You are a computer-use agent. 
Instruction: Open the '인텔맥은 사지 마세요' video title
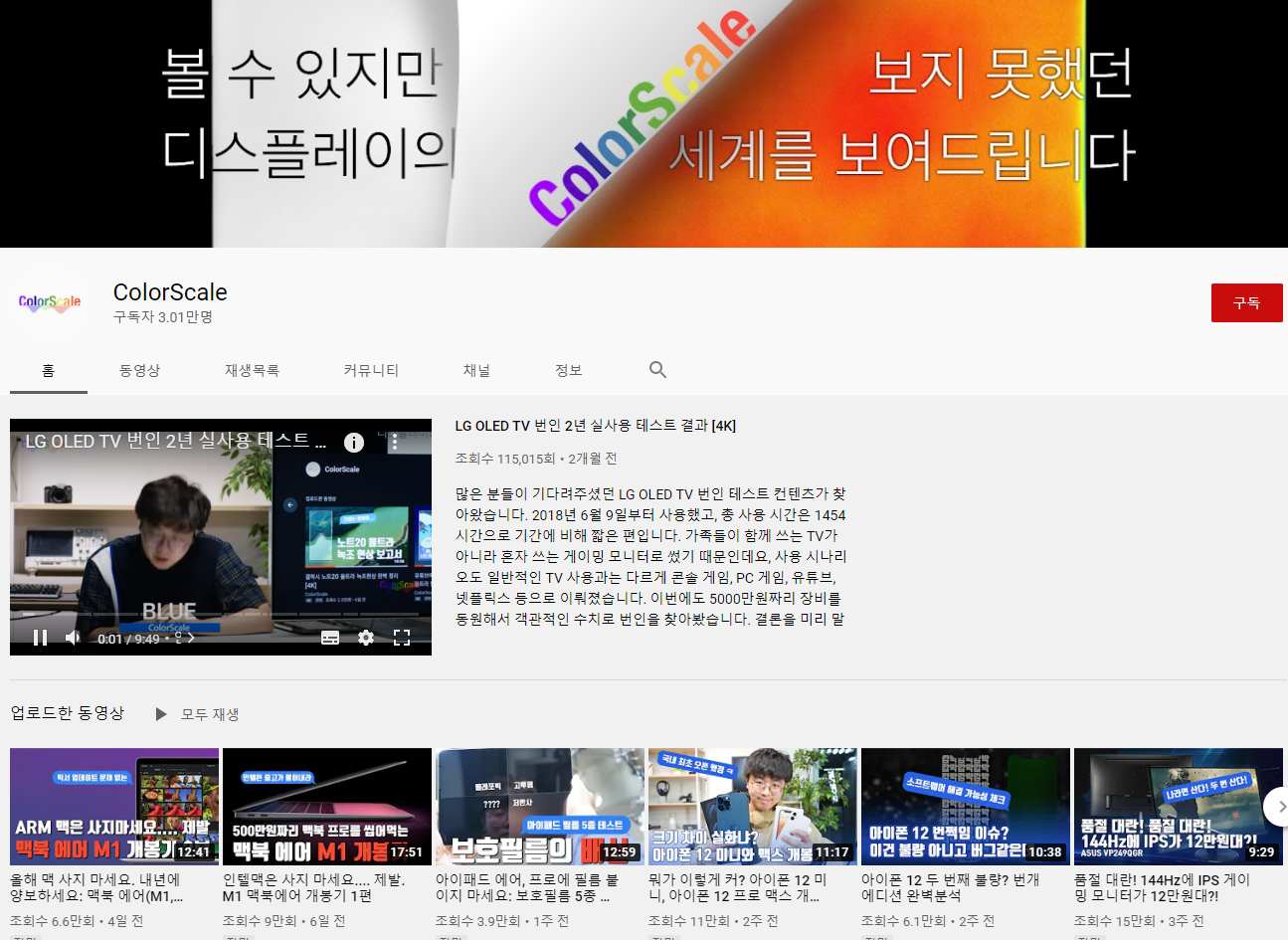(x=314, y=888)
